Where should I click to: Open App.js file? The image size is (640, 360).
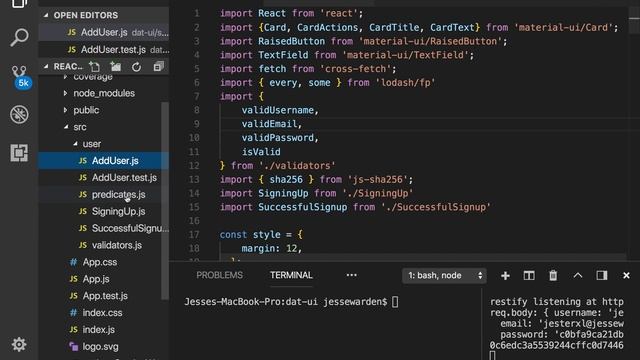[x=104, y=279]
